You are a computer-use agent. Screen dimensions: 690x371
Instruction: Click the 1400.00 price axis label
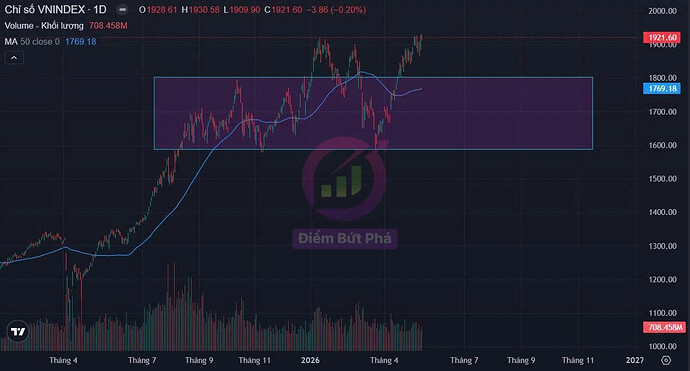[x=662, y=212]
